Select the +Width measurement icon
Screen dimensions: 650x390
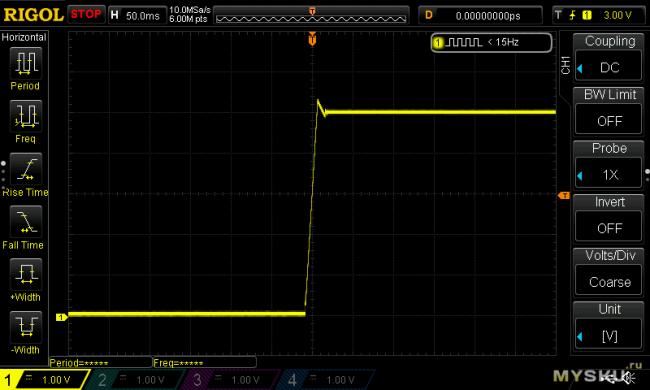(26, 274)
